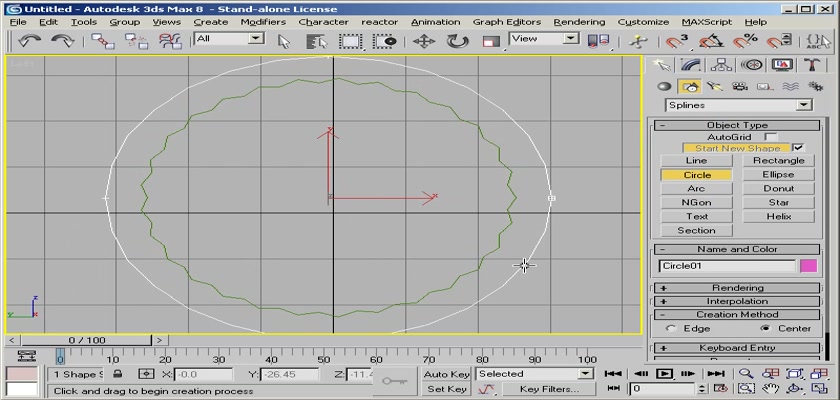Switch to the Lights creation category

coord(715,87)
